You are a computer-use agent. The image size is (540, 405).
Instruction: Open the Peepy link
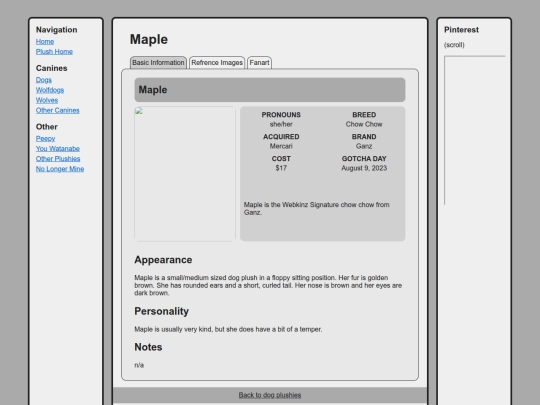(45, 138)
